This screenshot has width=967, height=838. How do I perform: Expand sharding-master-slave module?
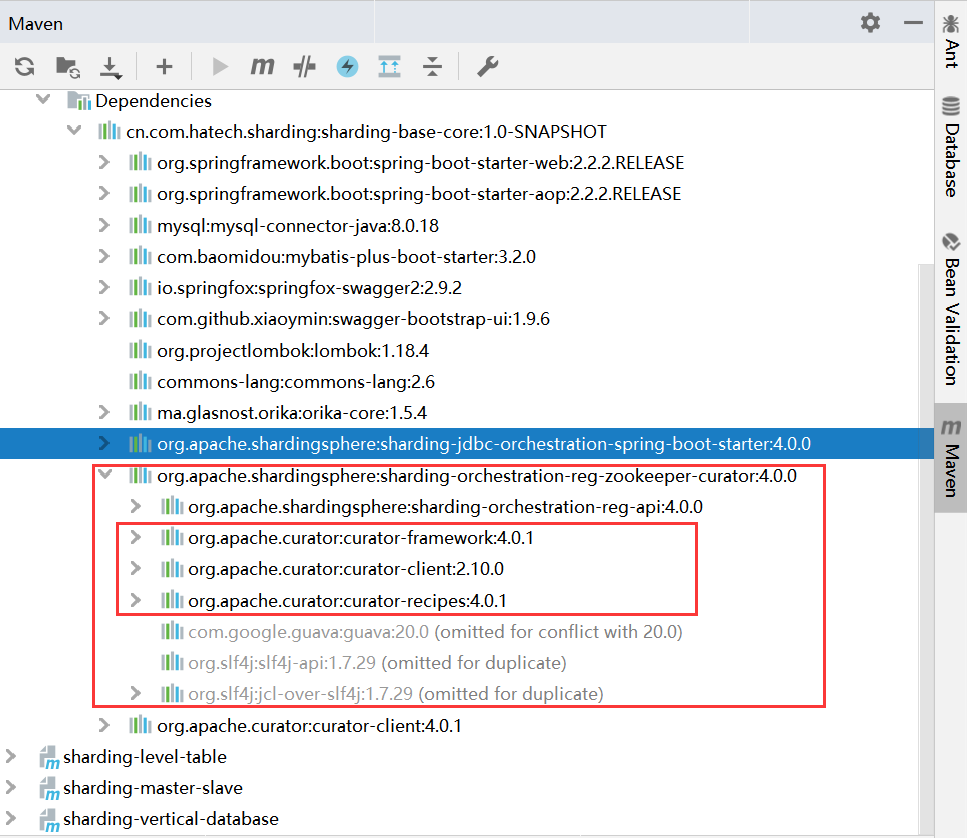(10, 787)
